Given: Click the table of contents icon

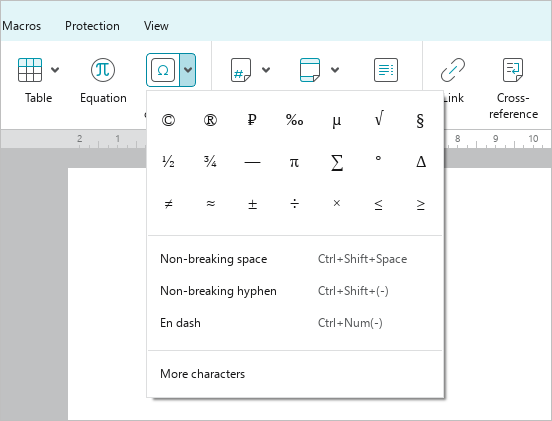Looking at the screenshot, I should (386, 70).
